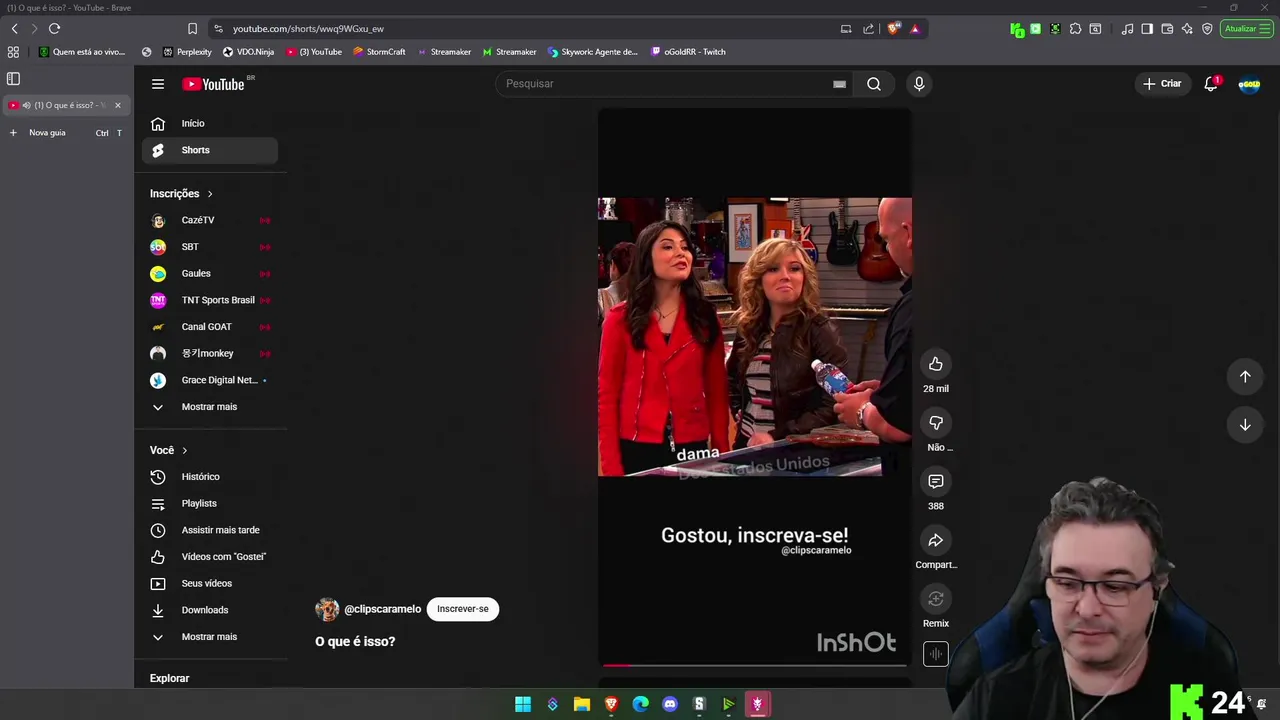Dislike this Short

[x=936, y=423]
